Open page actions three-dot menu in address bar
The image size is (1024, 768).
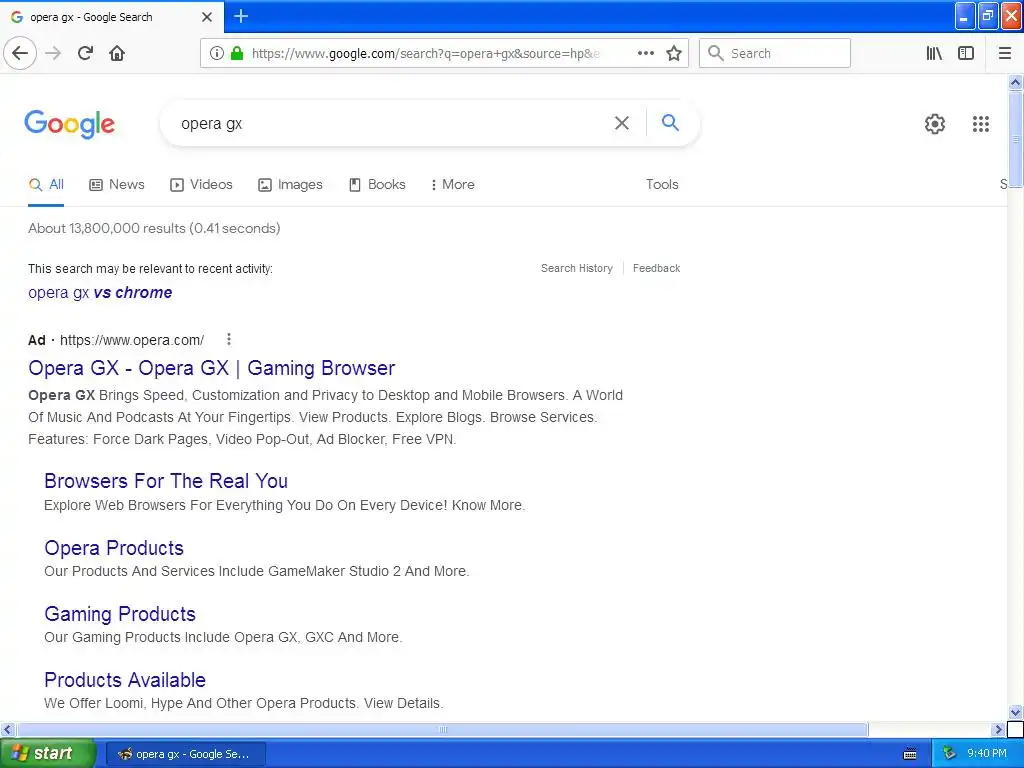coord(645,53)
